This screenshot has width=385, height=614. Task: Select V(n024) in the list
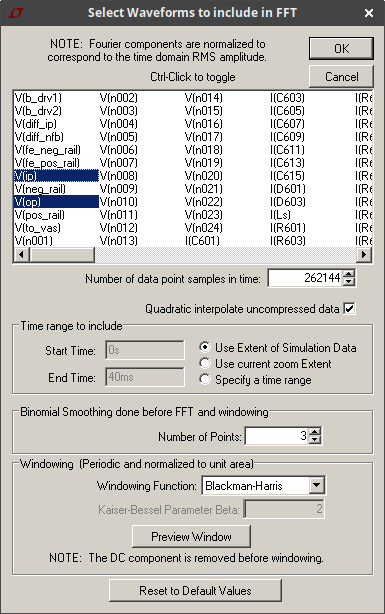(204, 228)
